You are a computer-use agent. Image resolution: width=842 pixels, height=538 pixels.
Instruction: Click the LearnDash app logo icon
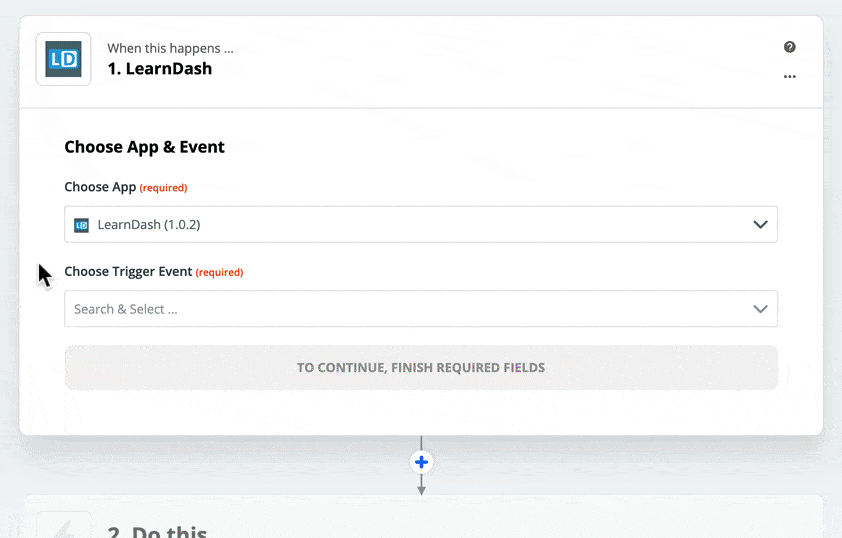(63, 59)
